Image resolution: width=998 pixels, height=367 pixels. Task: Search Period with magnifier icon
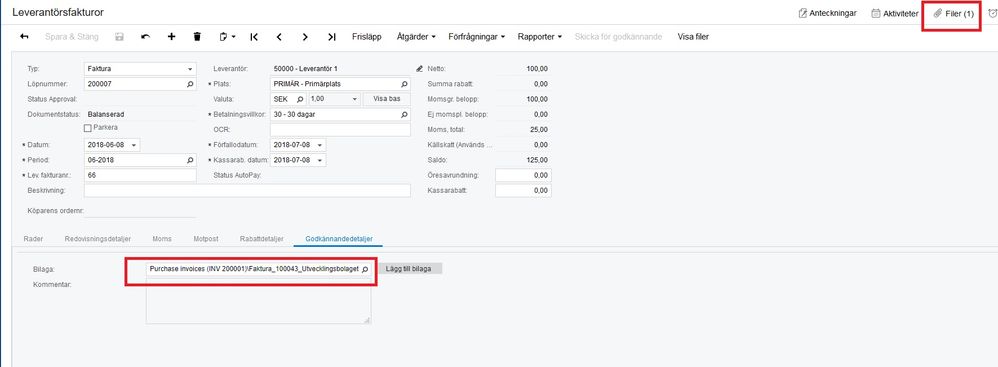pos(190,161)
